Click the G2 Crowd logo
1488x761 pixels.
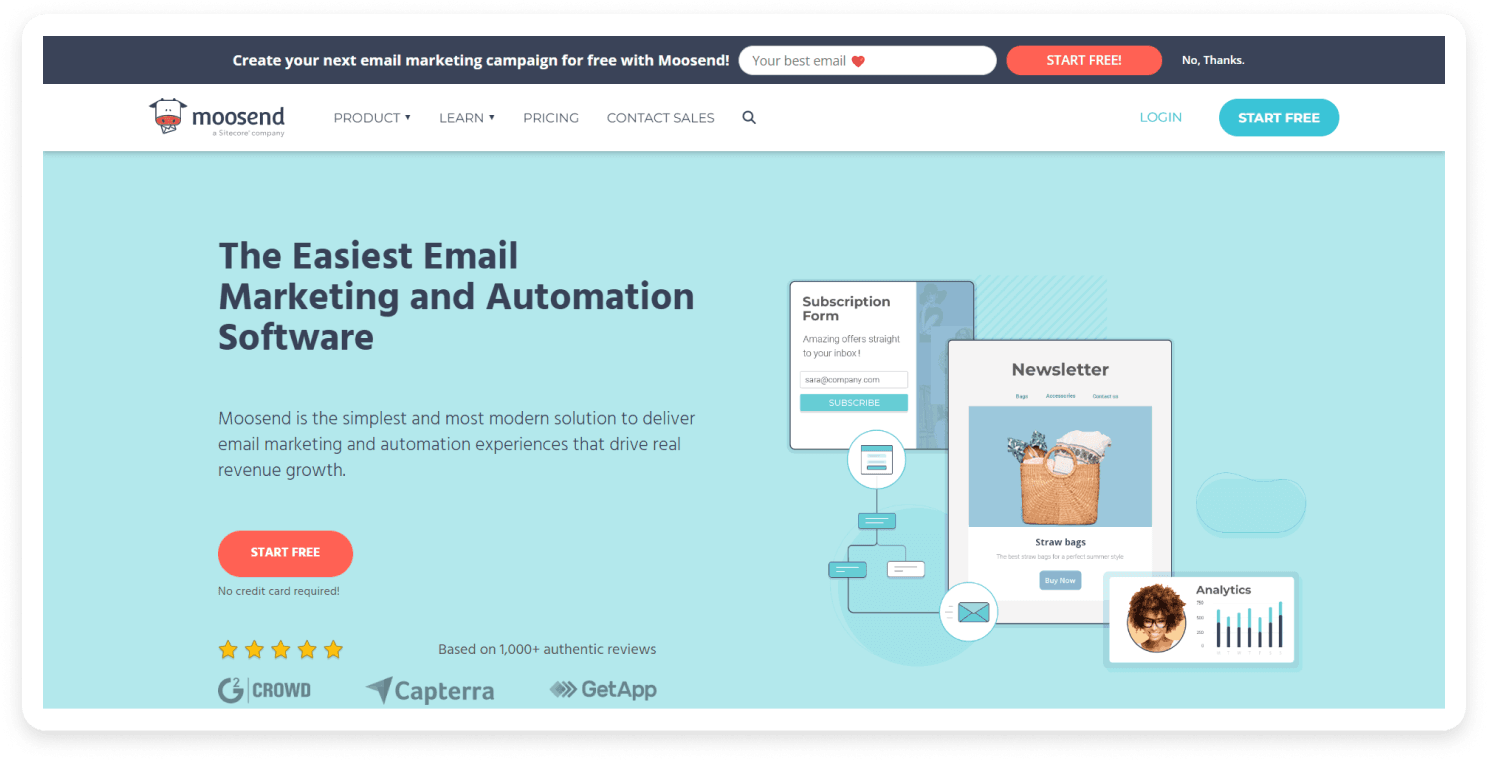point(264,690)
